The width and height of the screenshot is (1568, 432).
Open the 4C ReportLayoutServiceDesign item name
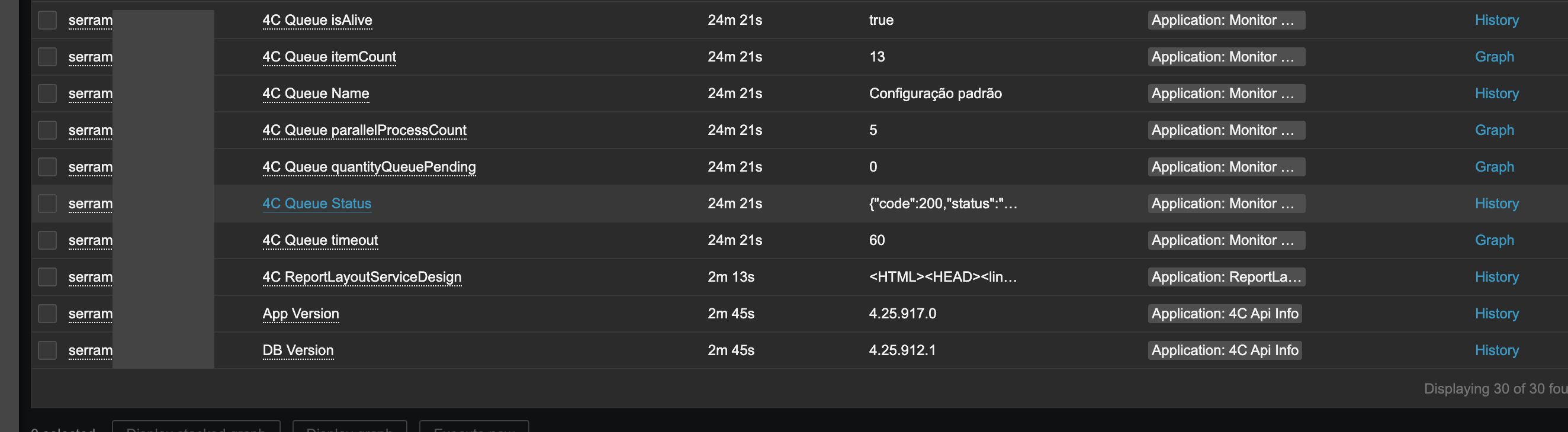click(x=362, y=277)
